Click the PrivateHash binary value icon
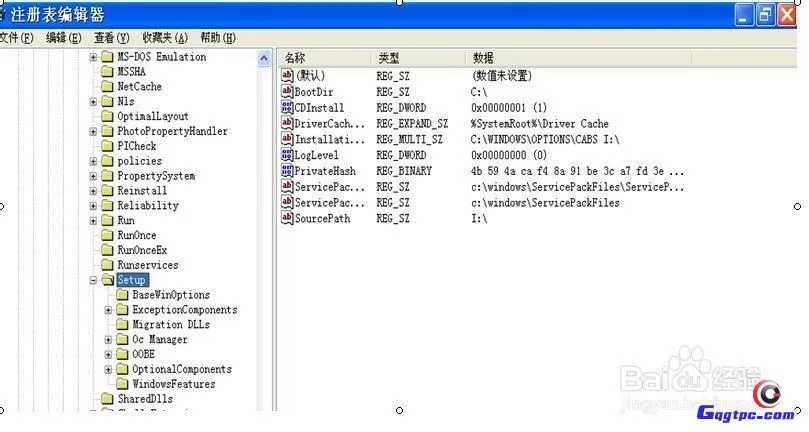 (x=287, y=171)
